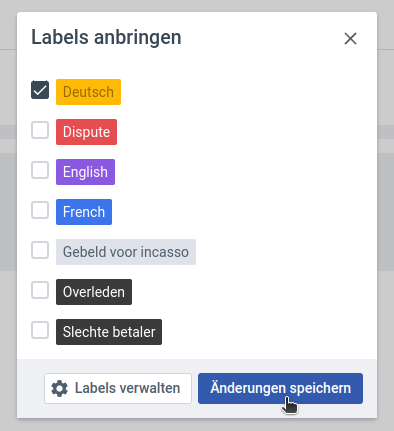The height and width of the screenshot is (431, 394).
Task: Select the Gebeld voor incasso checkbox
Action: 40,250
